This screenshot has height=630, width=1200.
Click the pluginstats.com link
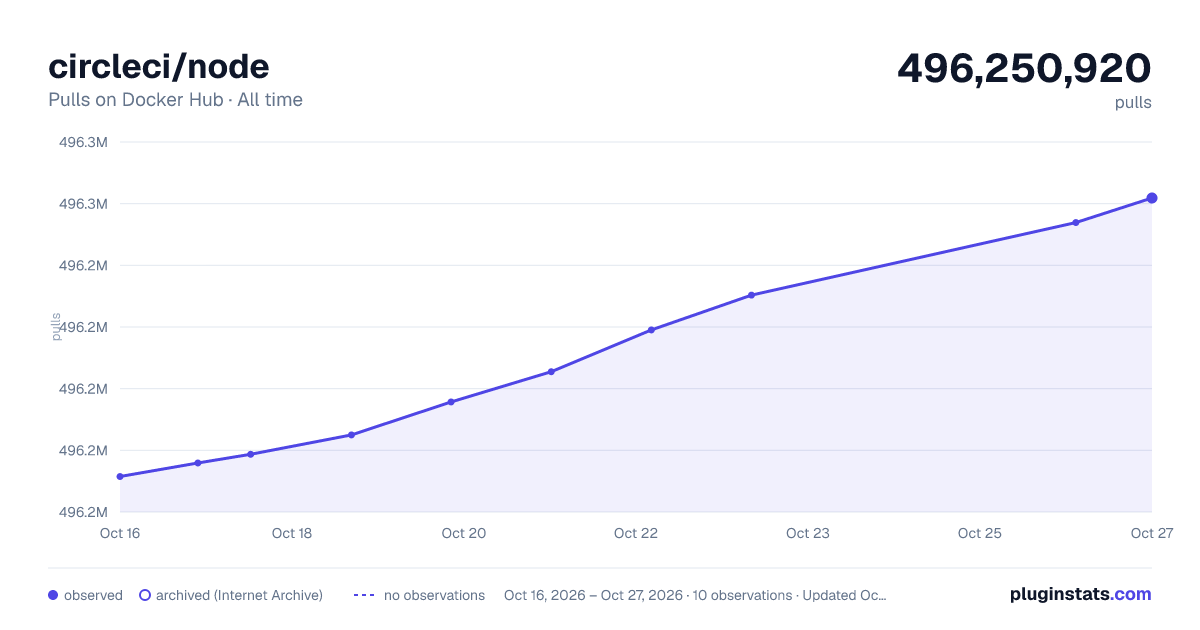tap(1080, 594)
